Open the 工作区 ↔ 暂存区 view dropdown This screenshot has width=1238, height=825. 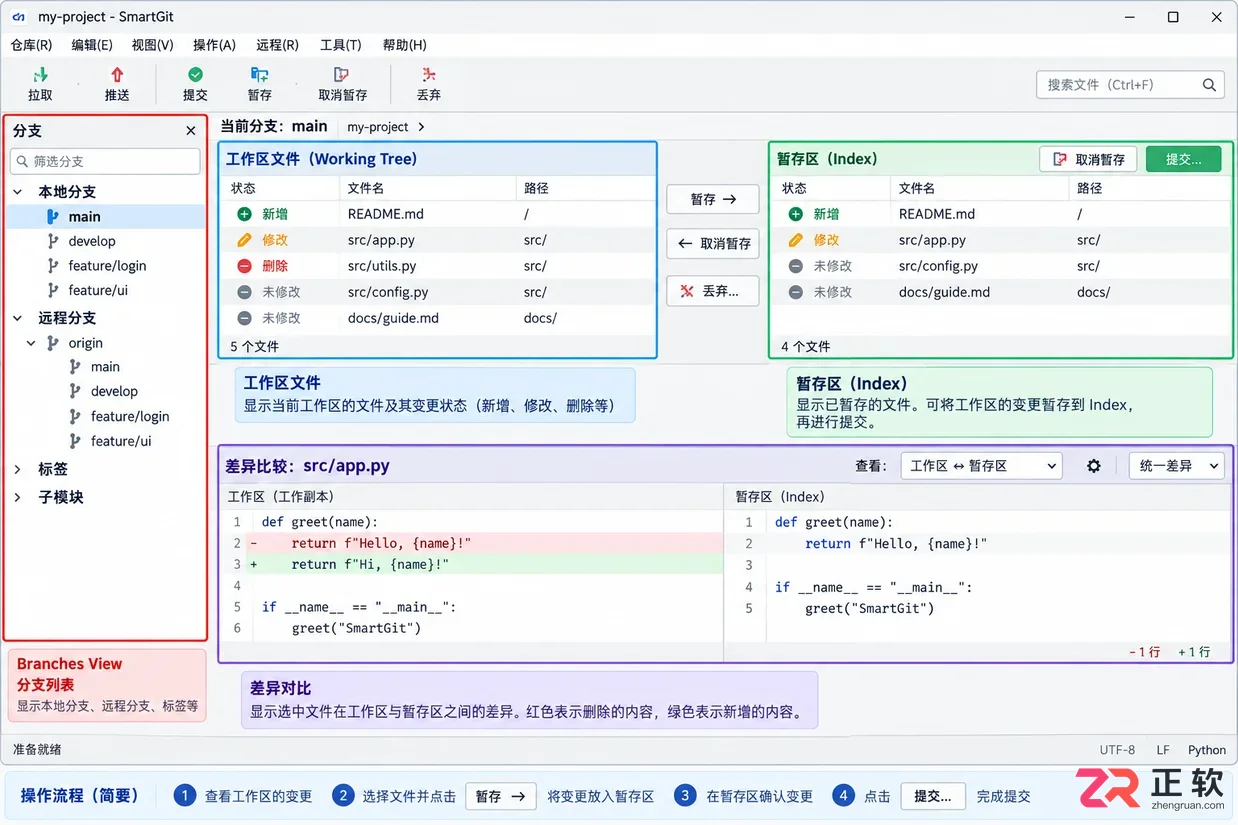coord(981,466)
